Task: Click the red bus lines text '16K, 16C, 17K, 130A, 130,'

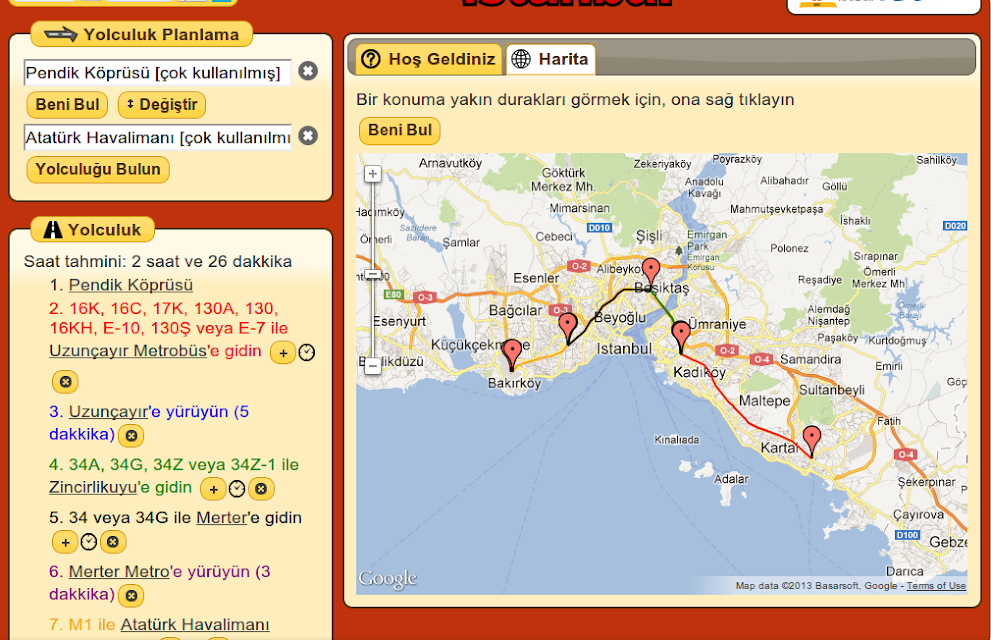Action: [x=164, y=308]
